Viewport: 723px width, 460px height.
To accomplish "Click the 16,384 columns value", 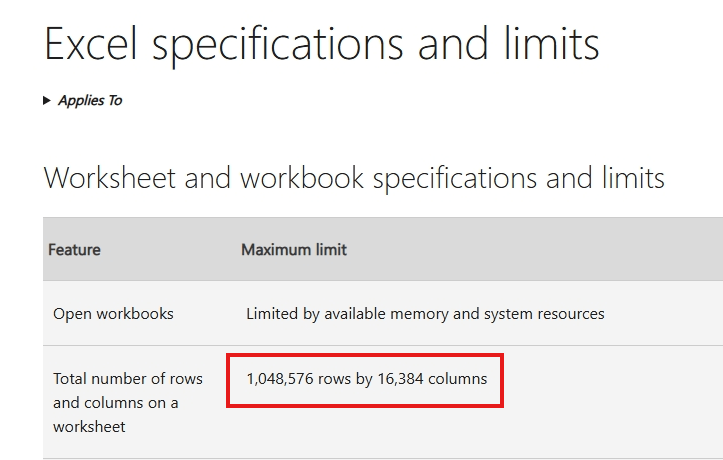I will pyautogui.click(x=433, y=379).
